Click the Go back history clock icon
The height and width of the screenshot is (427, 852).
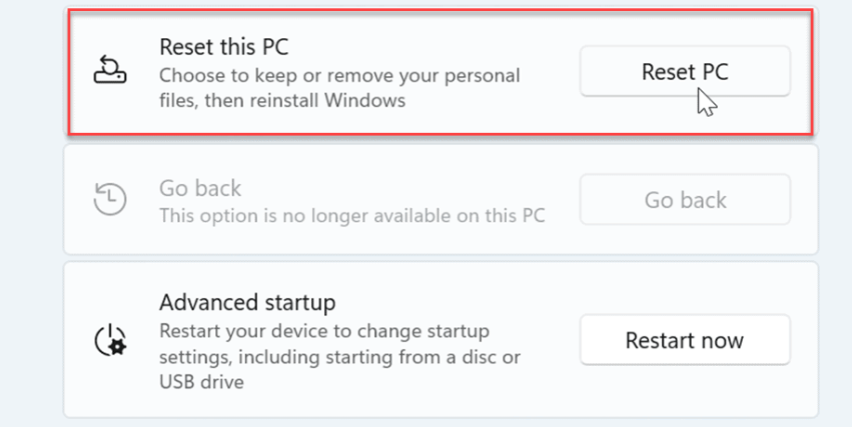pyautogui.click(x=108, y=199)
